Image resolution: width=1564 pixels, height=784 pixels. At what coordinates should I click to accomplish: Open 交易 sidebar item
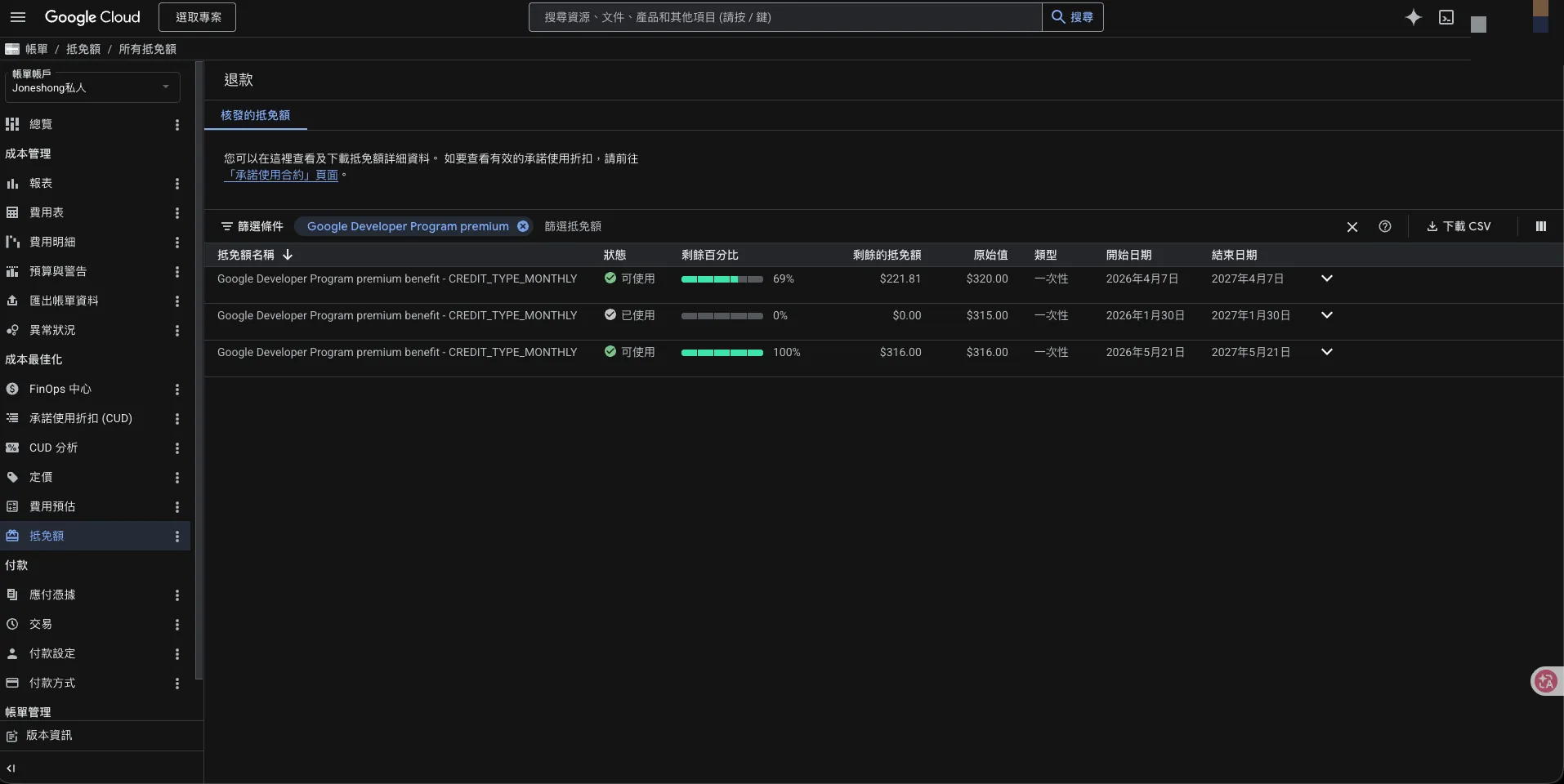pyautogui.click(x=41, y=624)
